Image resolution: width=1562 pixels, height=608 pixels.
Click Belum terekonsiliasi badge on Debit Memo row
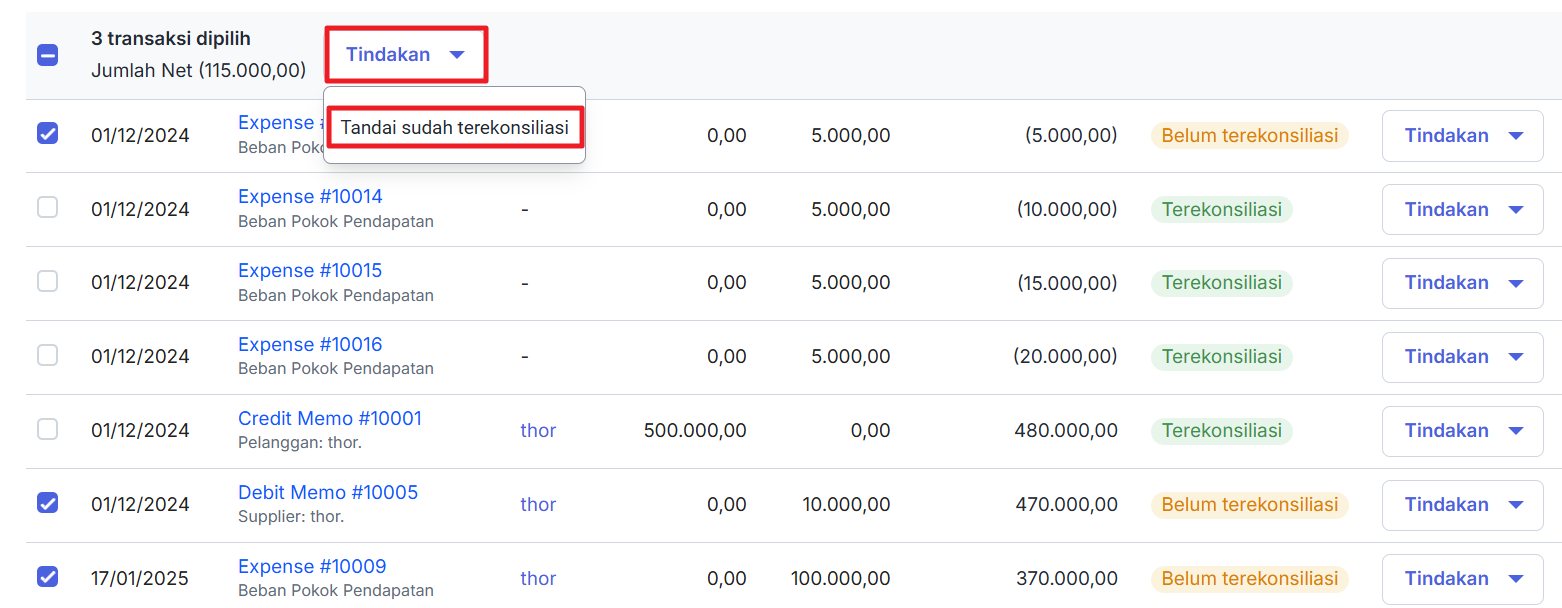(x=1249, y=505)
